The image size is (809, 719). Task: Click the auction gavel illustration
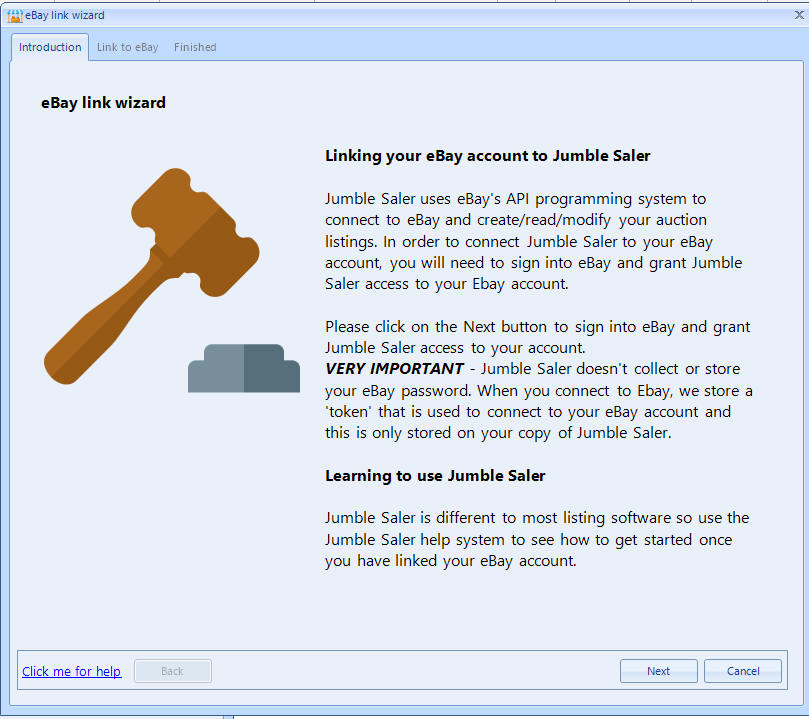172,280
